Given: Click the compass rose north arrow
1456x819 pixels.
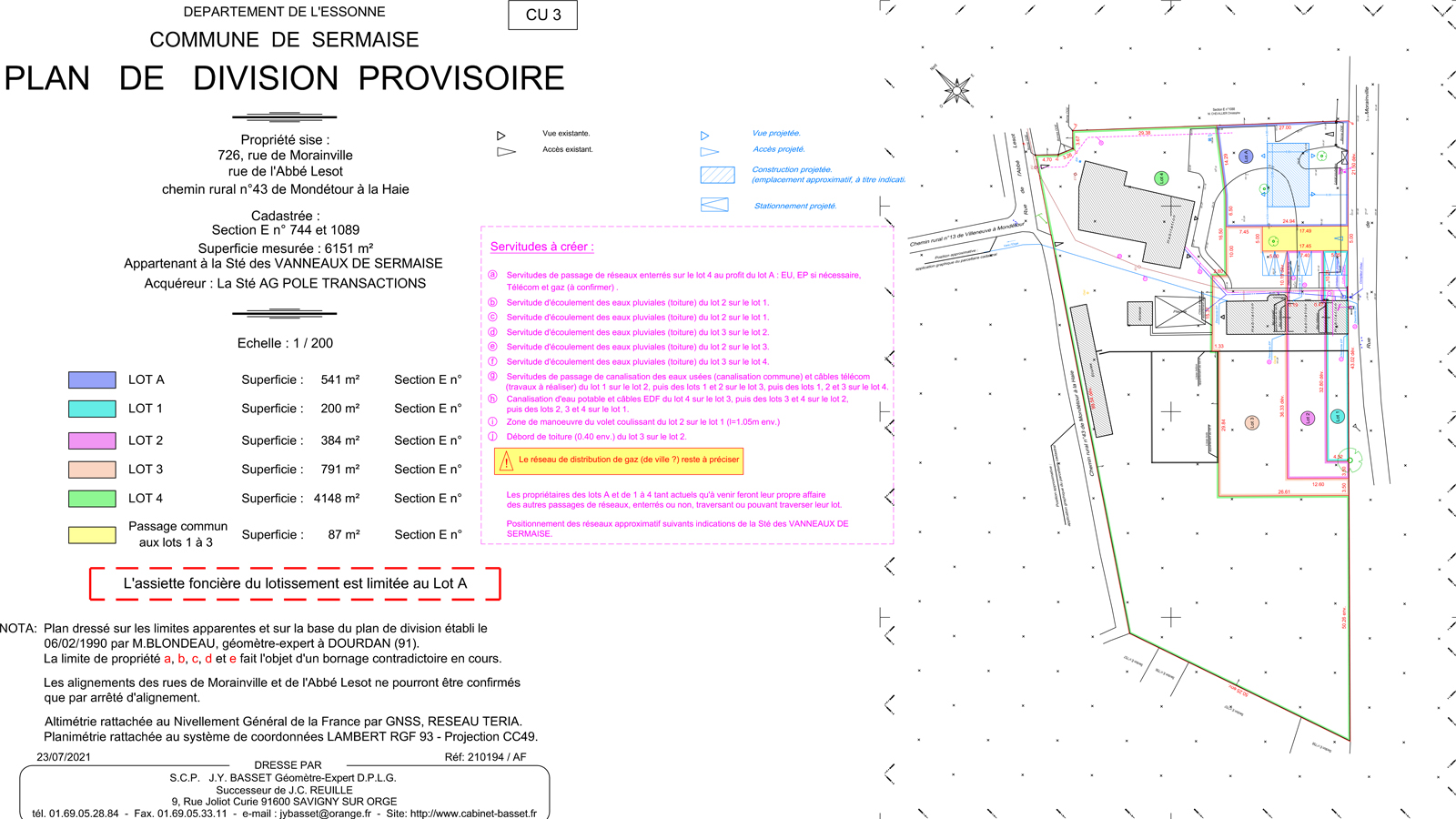Looking at the screenshot, I should pos(955,88).
